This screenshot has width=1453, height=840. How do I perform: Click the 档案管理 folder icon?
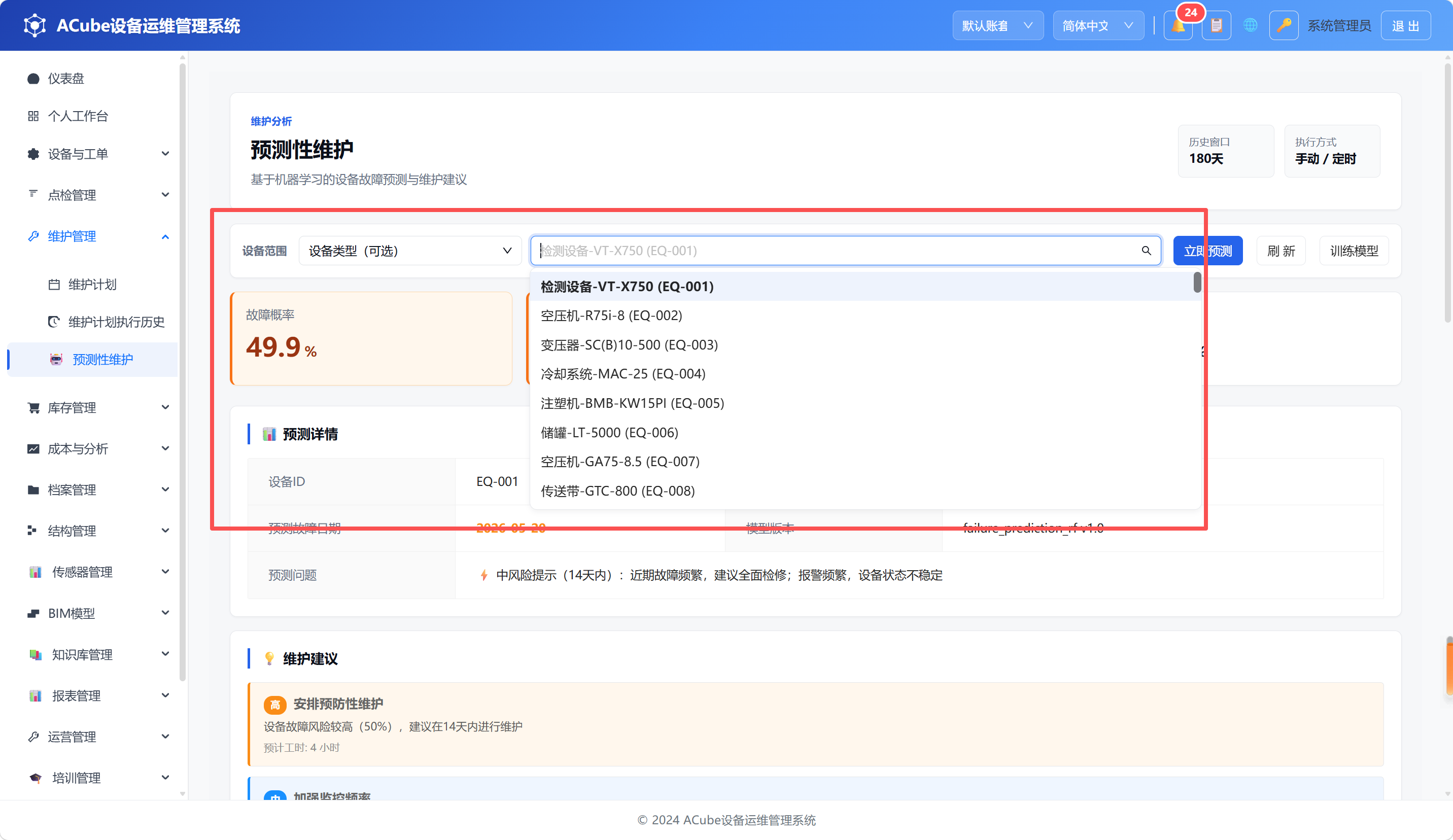33,489
